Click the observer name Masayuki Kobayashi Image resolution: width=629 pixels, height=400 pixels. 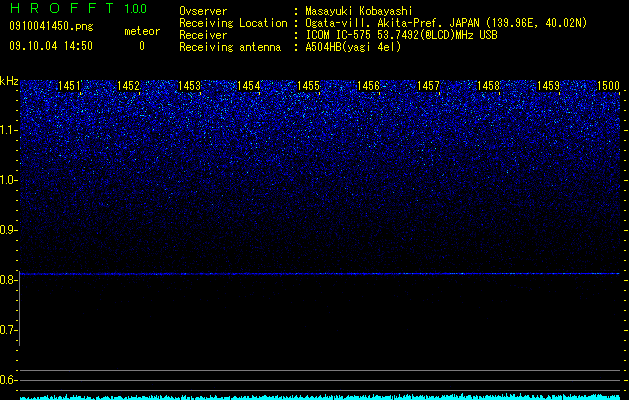[x=359, y=11]
